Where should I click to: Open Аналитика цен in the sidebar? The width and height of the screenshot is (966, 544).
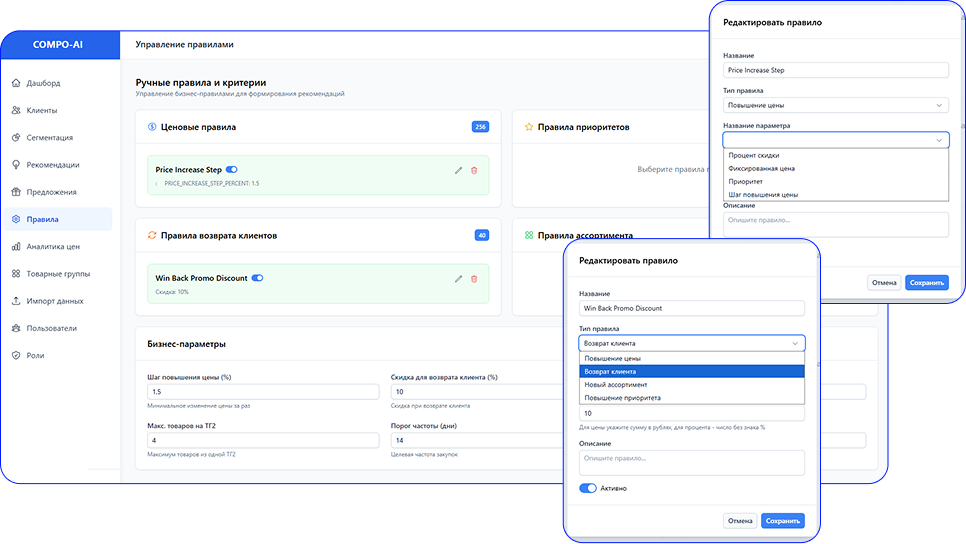click(x=53, y=246)
